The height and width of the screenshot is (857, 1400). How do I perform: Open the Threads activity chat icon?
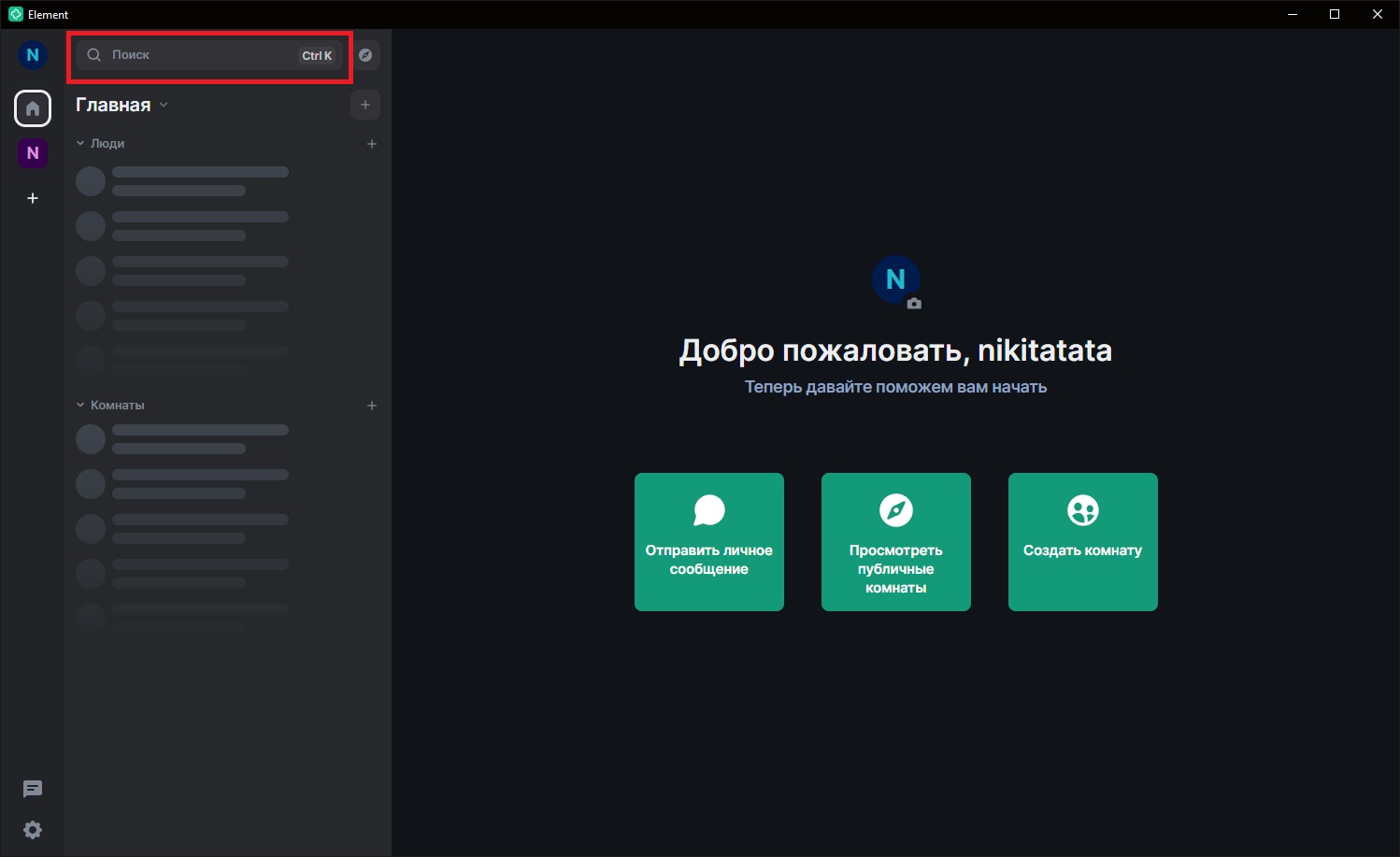tap(33, 789)
